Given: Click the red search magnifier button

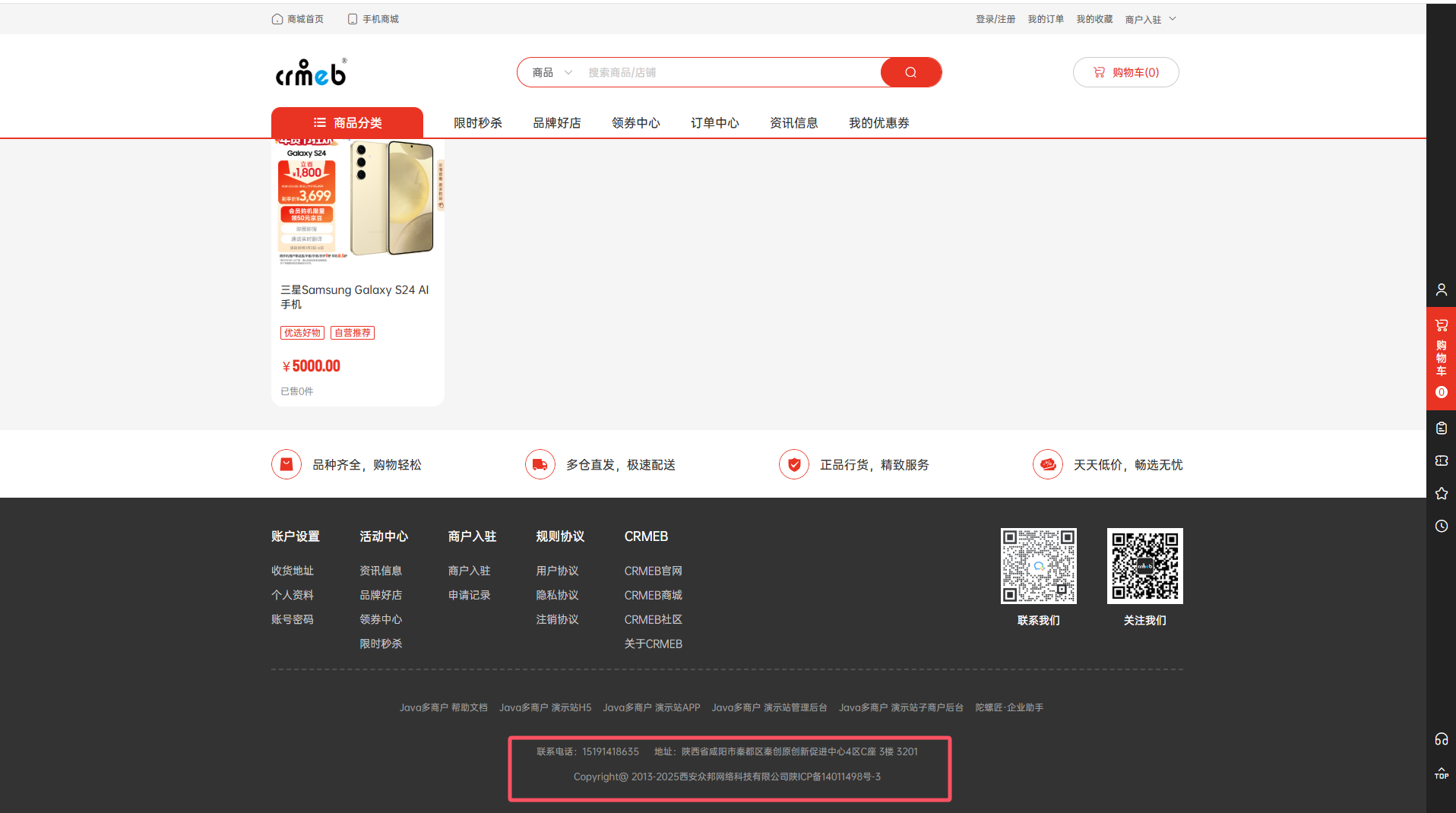Looking at the screenshot, I should (x=910, y=72).
